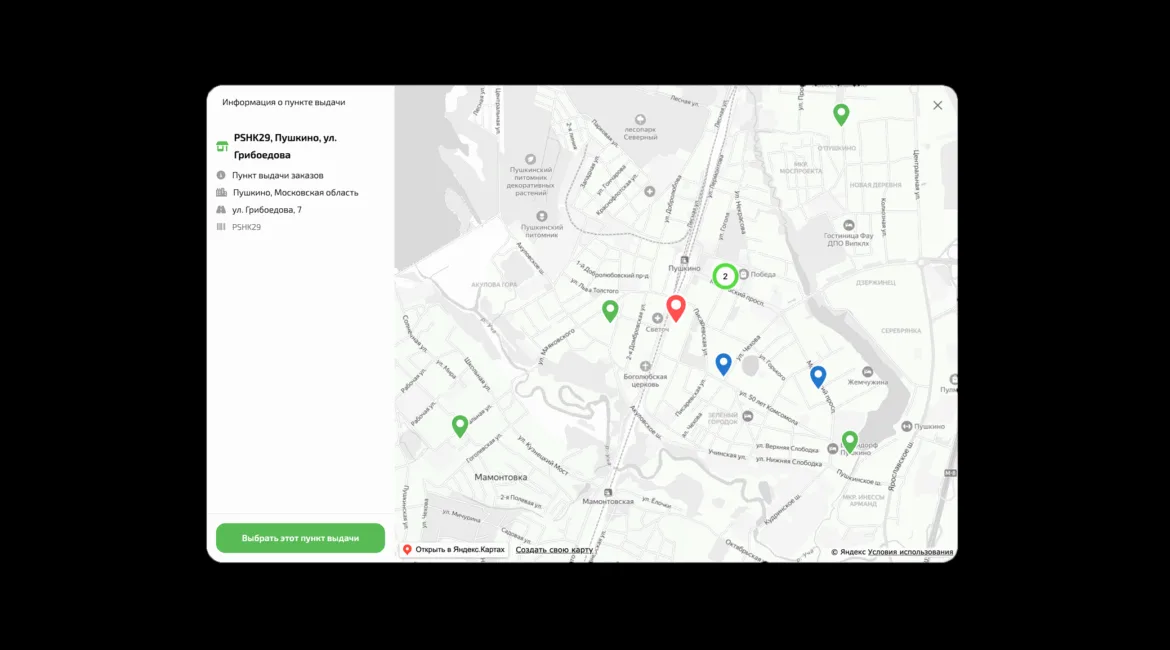The width and height of the screenshot is (1170, 650).
Task: Click the green pin at the map's top right
Action: coord(841,114)
